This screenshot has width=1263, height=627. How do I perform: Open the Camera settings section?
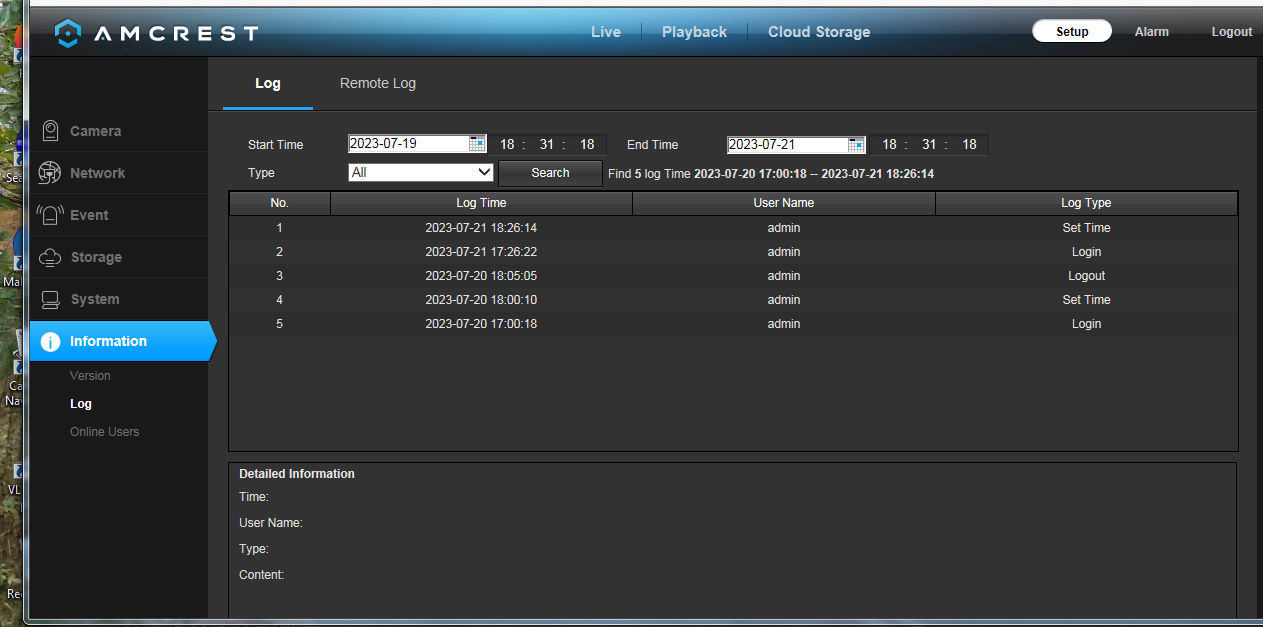click(119, 131)
